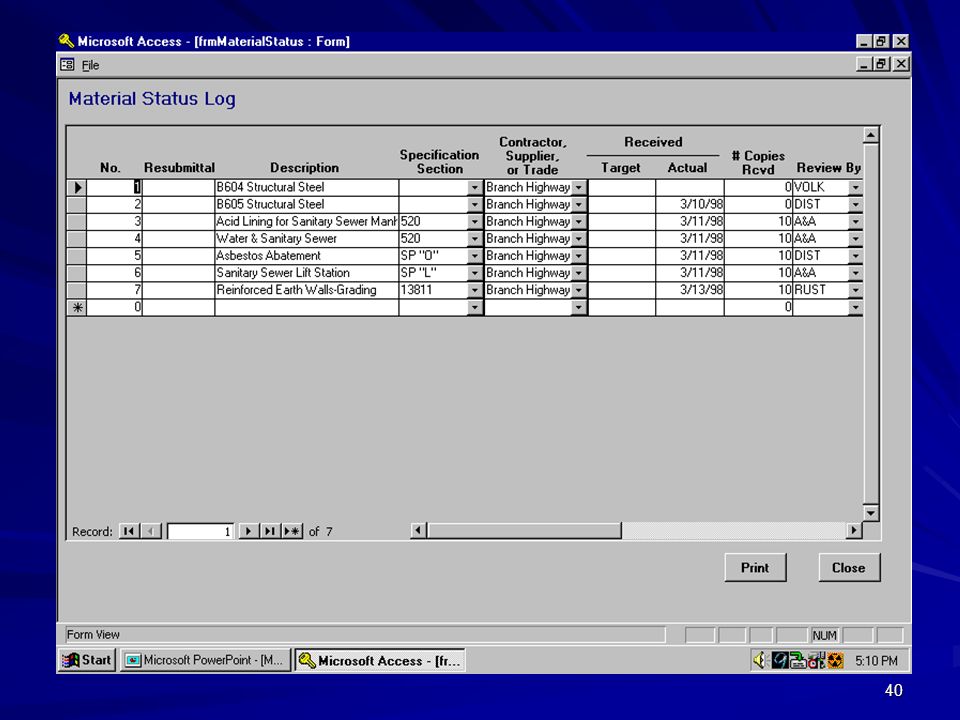The height and width of the screenshot is (720, 960).
Task: Click the 3/10/98 Actual date cell
Action: click(689, 204)
